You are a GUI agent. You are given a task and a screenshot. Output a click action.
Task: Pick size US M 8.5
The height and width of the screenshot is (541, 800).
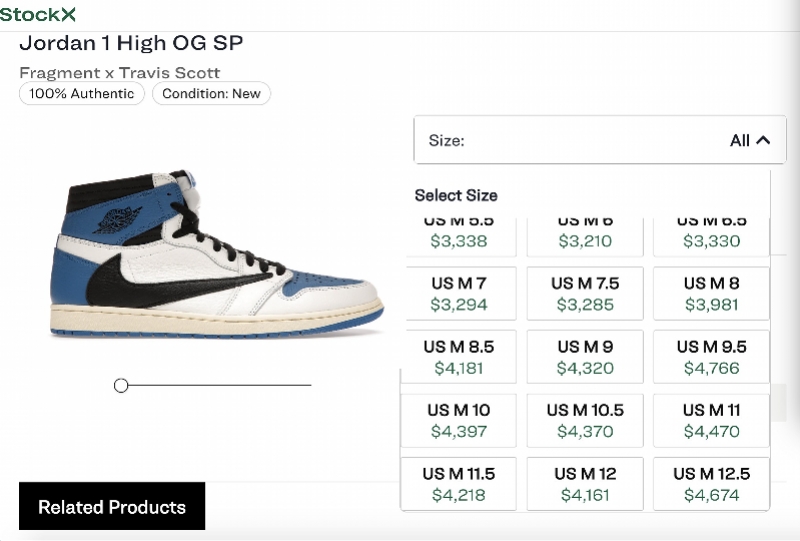click(x=459, y=357)
